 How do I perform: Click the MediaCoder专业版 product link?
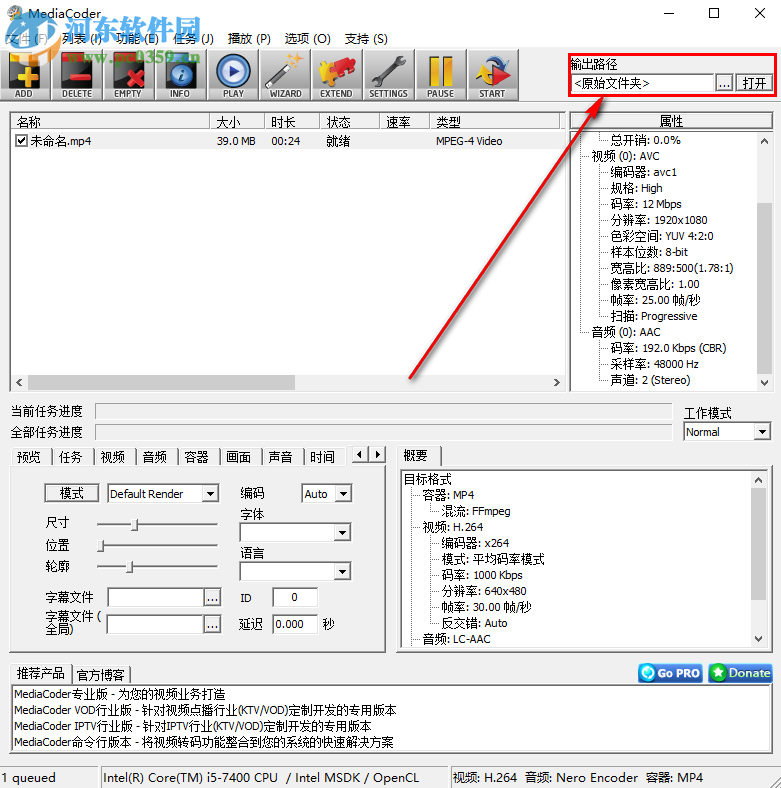click(x=120, y=694)
